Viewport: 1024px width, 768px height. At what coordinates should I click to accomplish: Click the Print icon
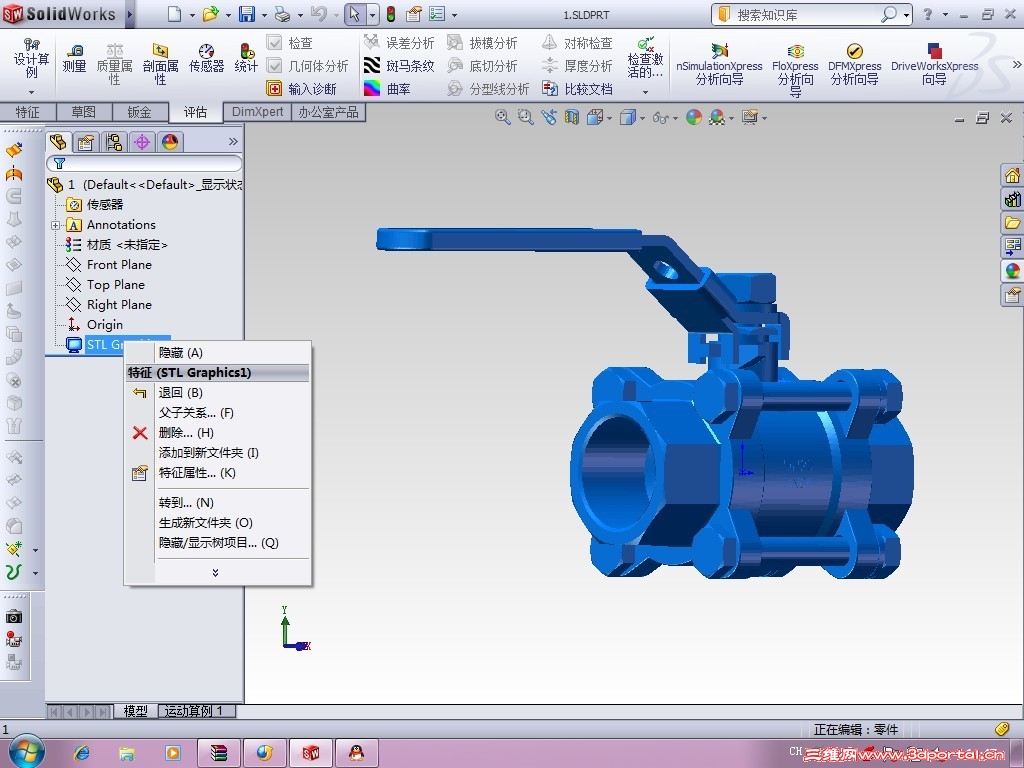282,14
